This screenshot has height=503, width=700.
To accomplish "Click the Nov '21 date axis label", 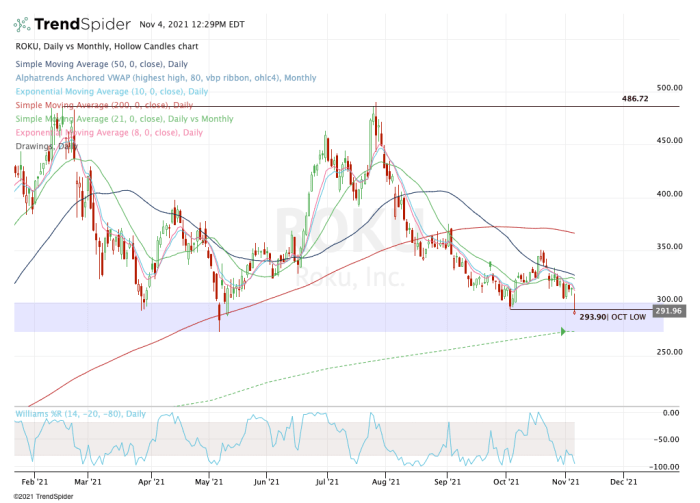I will pyautogui.click(x=566, y=482).
